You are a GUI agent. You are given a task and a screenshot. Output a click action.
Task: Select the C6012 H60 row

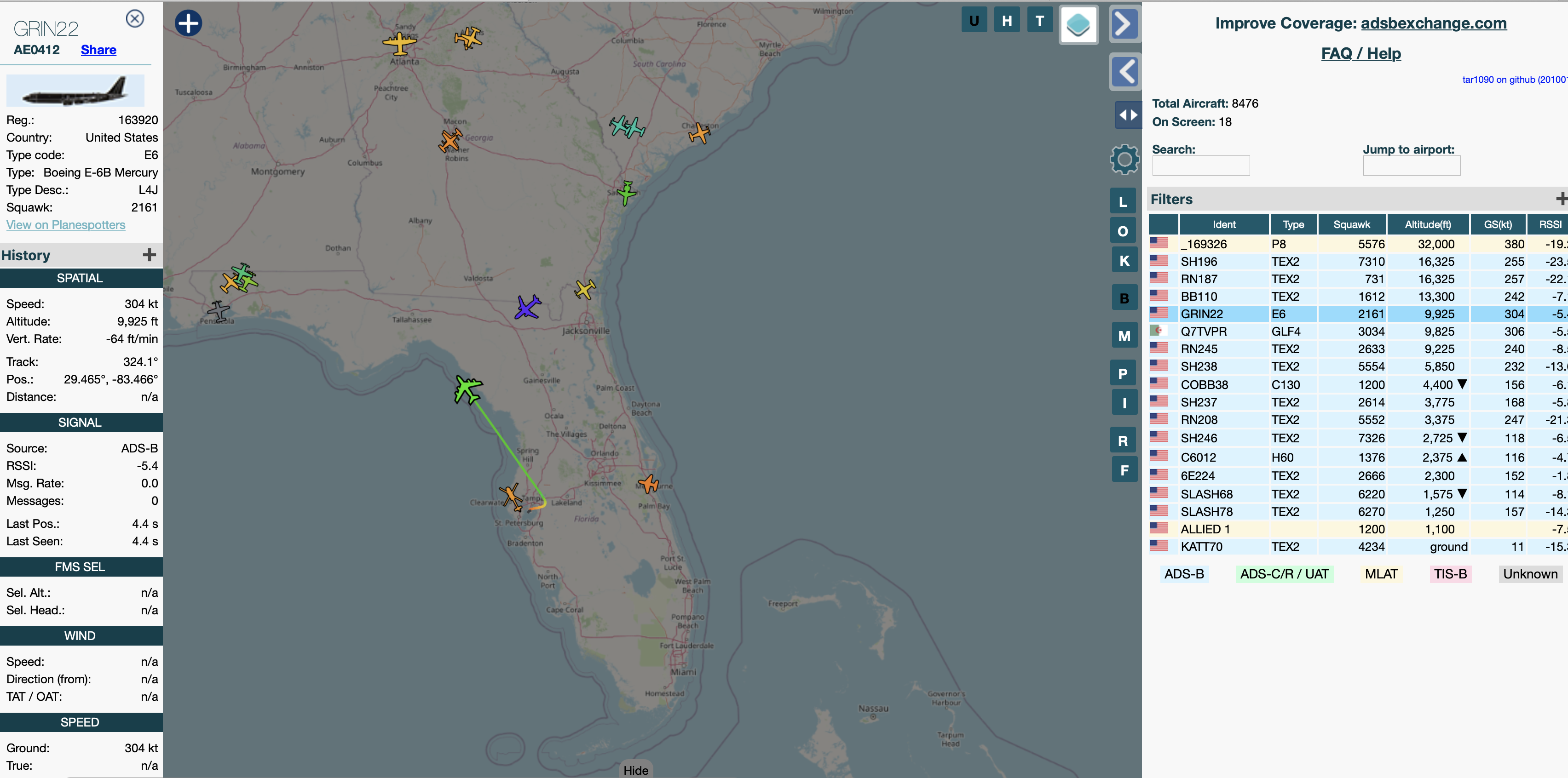[1358, 458]
